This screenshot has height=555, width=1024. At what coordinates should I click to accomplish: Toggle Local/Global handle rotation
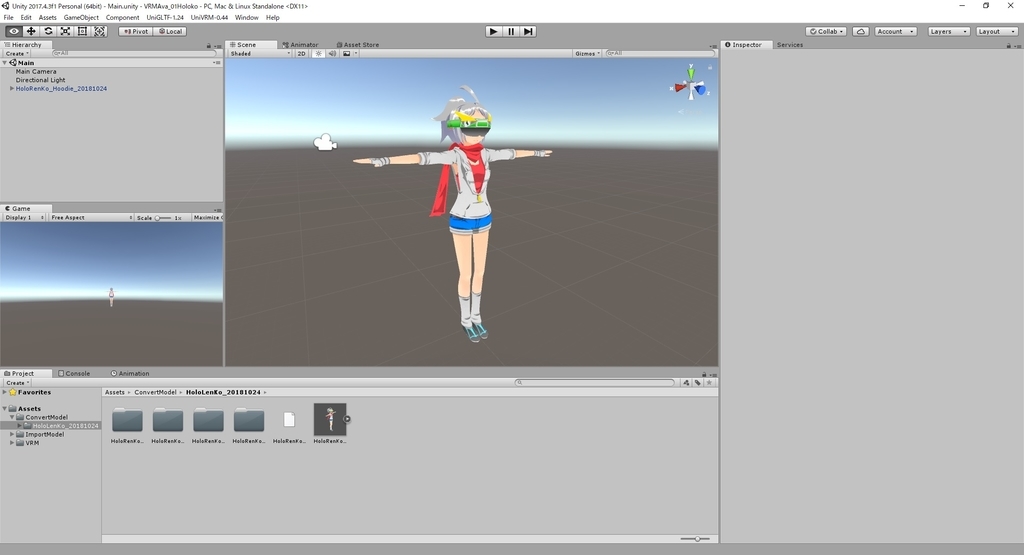click(x=170, y=31)
